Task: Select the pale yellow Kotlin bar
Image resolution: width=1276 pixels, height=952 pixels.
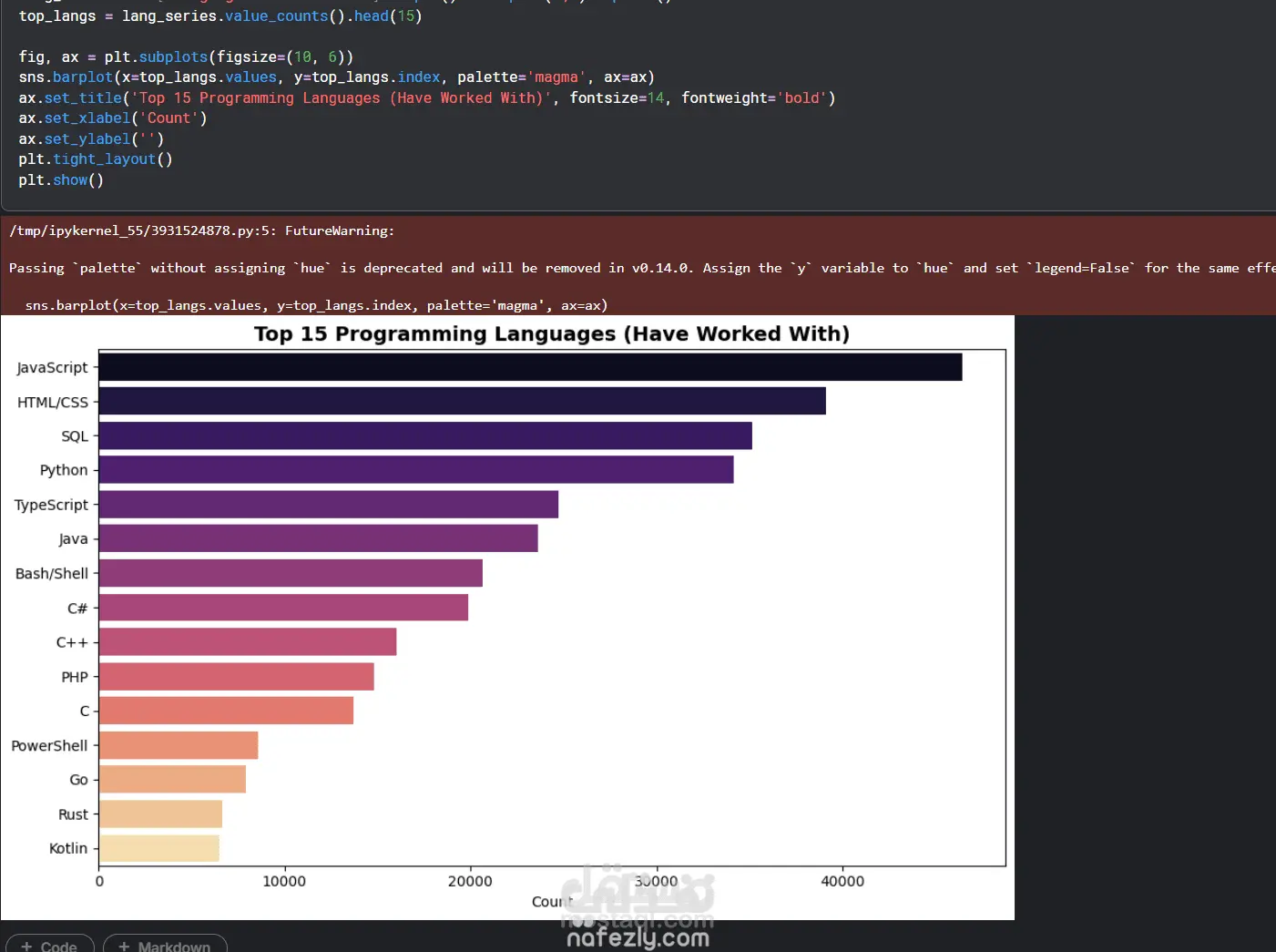Action: (x=159, y=848)
